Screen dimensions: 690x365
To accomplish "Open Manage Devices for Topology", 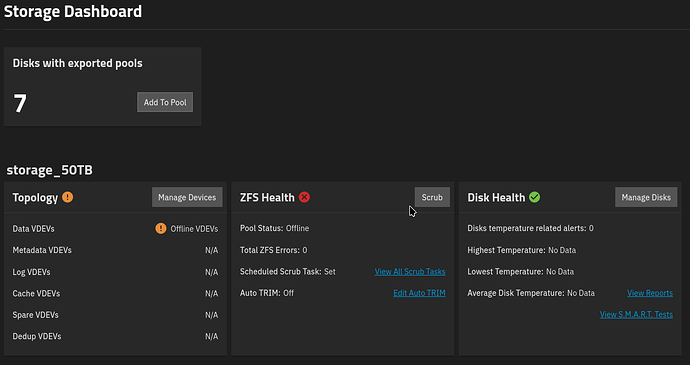I will click(187, 197).
